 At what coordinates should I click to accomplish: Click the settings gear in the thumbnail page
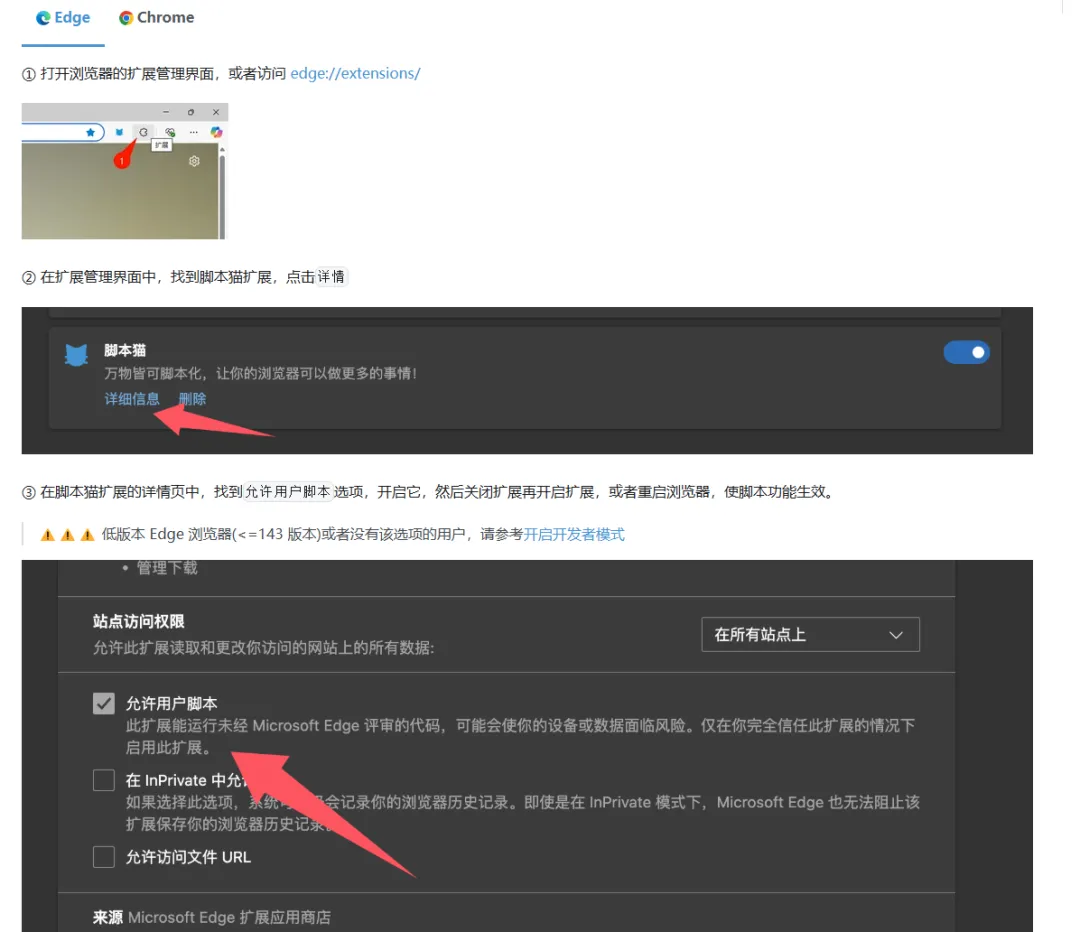pos(194,160)
